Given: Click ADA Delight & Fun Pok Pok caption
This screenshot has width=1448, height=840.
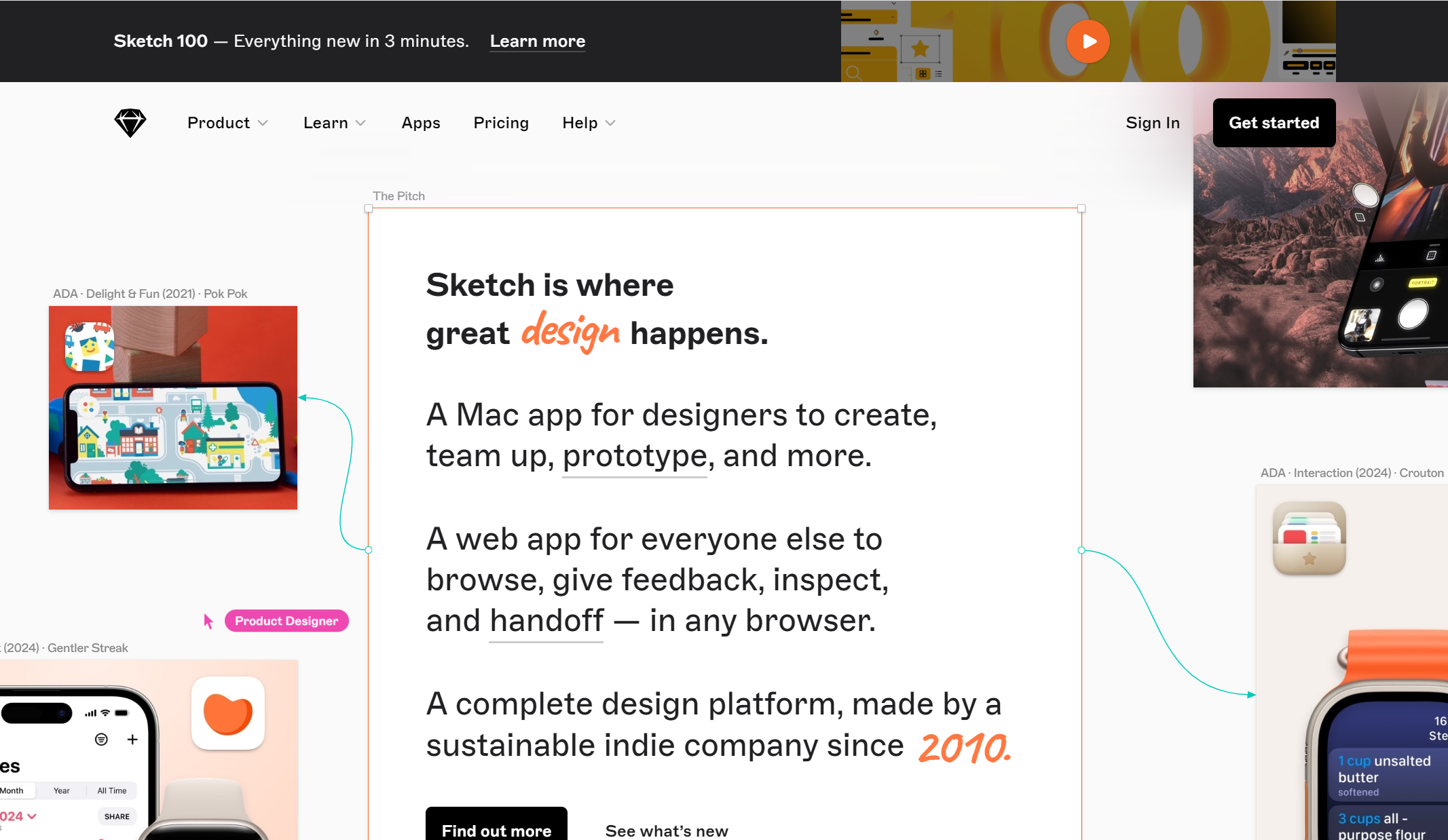Looking at the screenshot, I should (x=150, y=294).
